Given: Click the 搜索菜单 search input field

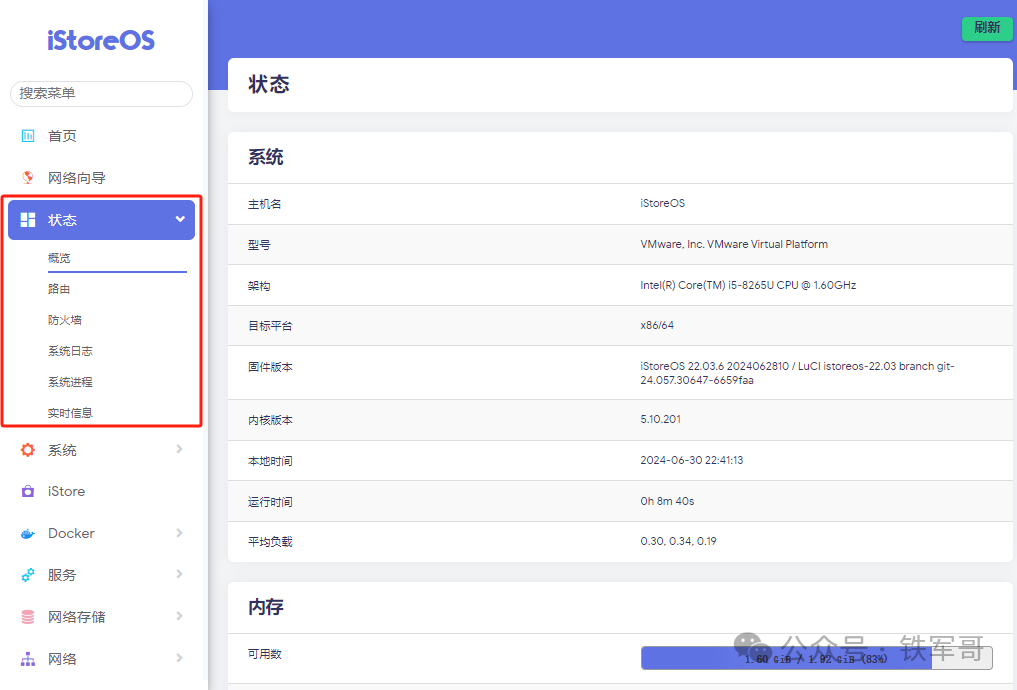Looking at the screenshot, I should tap(100, 93).
